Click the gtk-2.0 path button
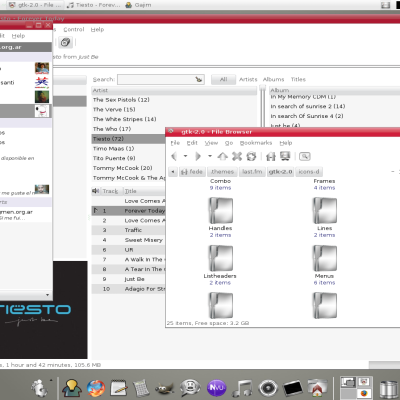The image size is (400, 400). coord(281,172)
